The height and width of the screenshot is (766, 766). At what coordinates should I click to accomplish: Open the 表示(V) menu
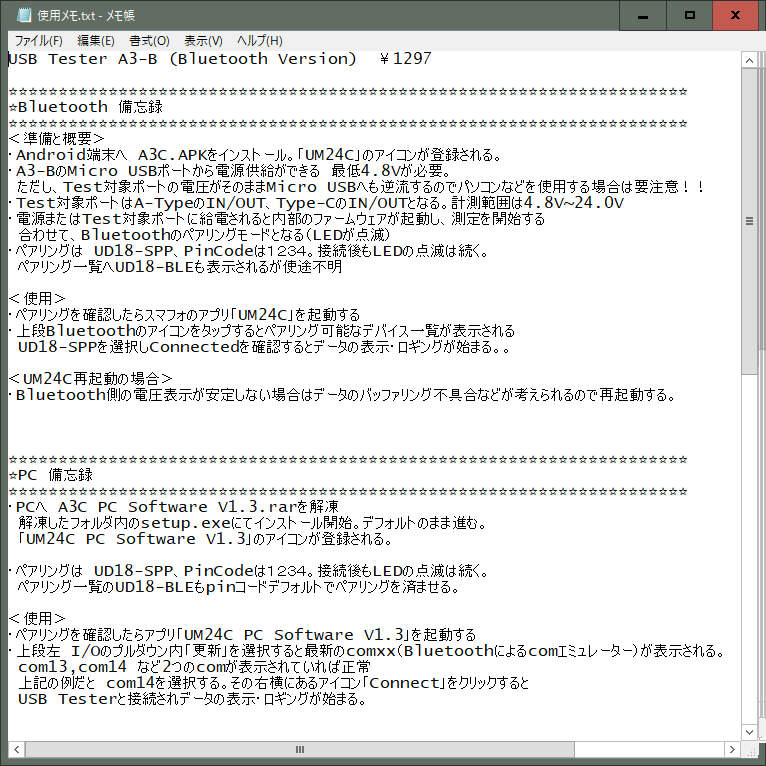point(203,41)
